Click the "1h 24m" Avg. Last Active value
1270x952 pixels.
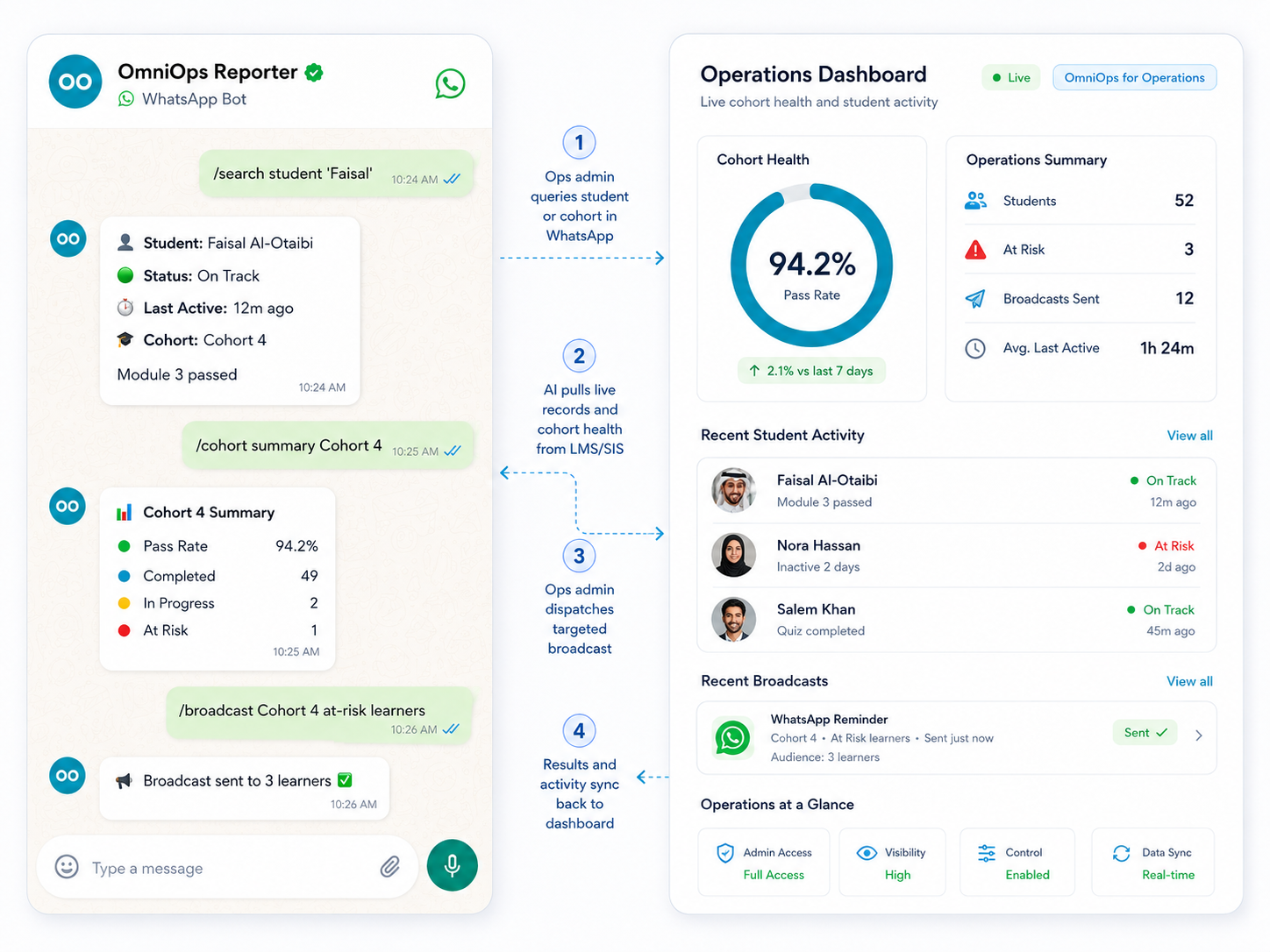coord(1167,348)
